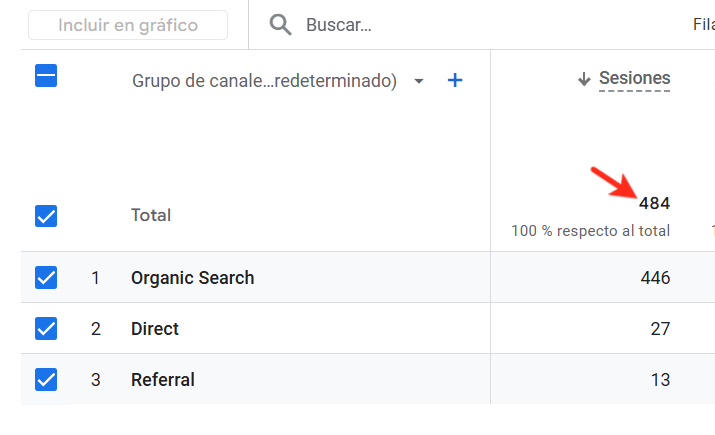Screen dimensions: 715x435
Task: Uncheck the Total row checkbox
Action: click(46, 215)
